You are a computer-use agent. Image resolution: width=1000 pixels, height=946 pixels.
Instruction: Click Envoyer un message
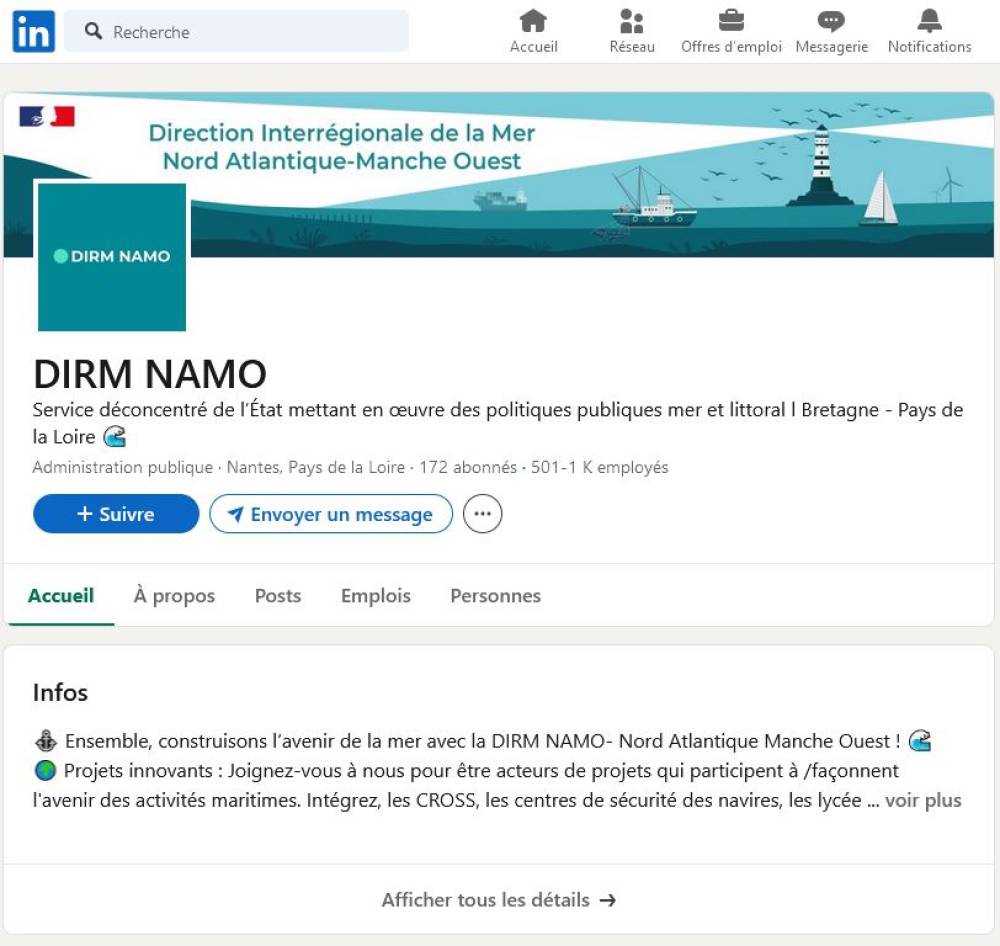pos(330,513)
